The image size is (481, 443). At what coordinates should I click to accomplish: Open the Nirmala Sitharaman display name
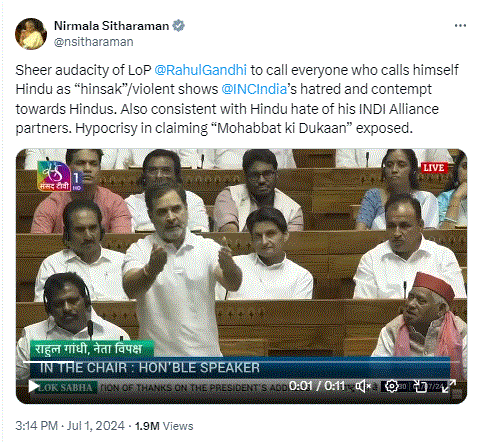tap(112, 26)
